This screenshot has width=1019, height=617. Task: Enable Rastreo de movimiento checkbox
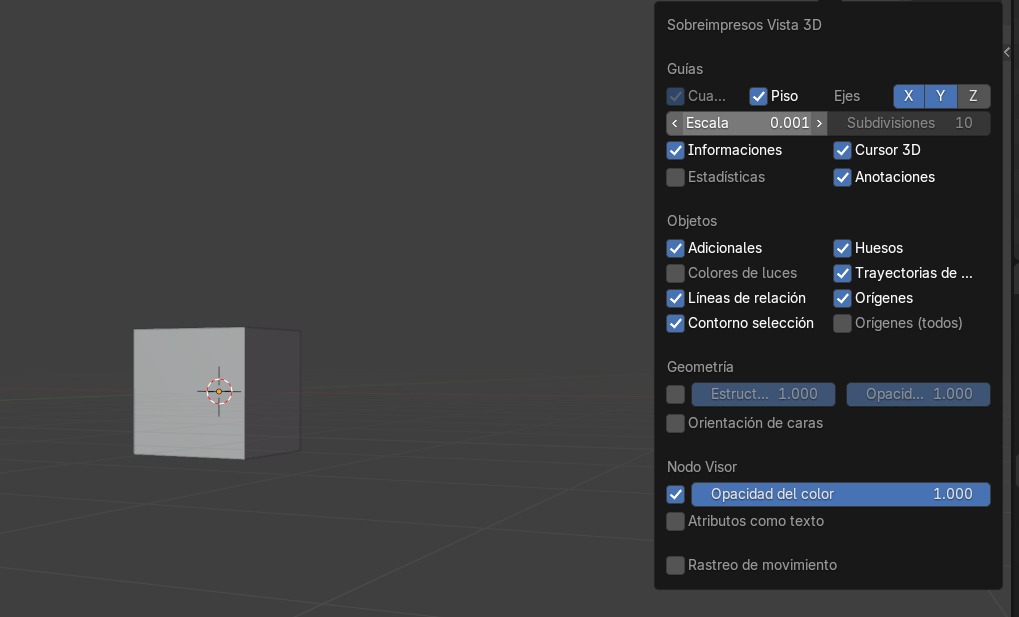pos(675,565)
